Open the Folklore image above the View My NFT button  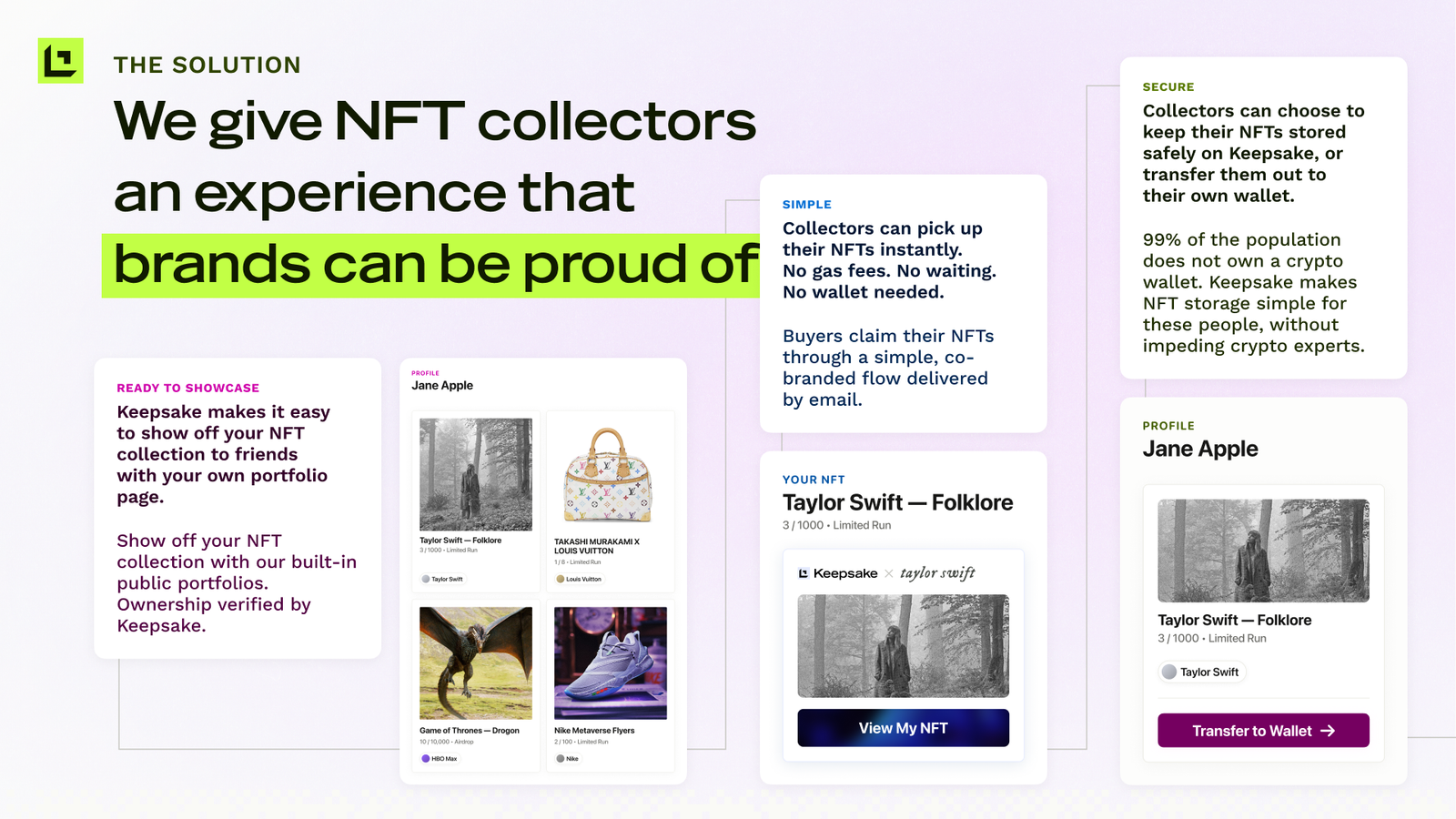click(903, 646)
